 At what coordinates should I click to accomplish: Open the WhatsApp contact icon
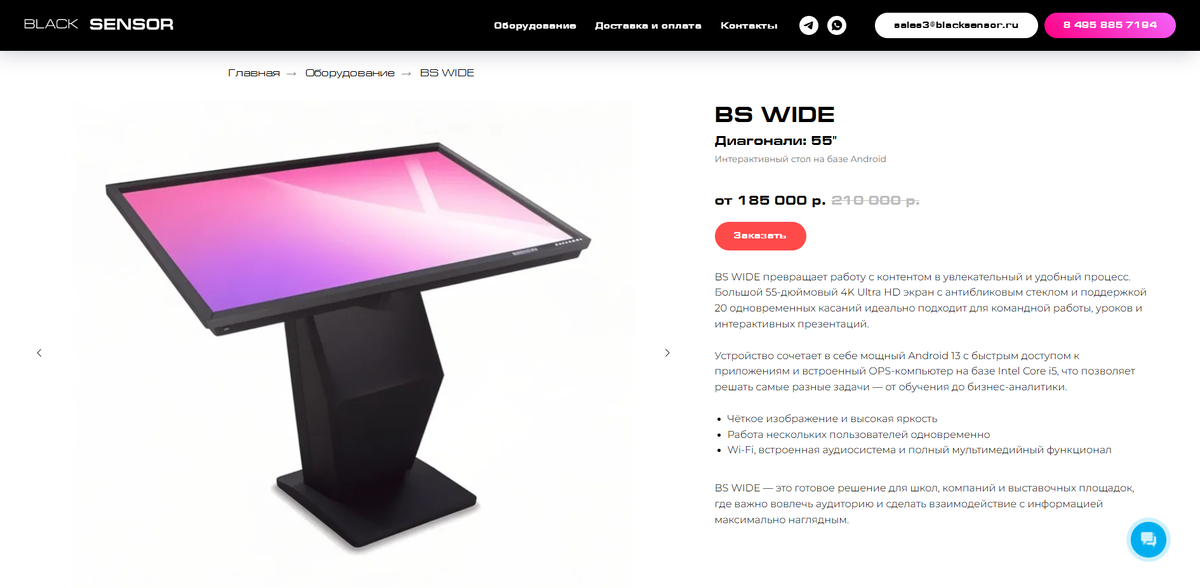(x=836, y=25)
